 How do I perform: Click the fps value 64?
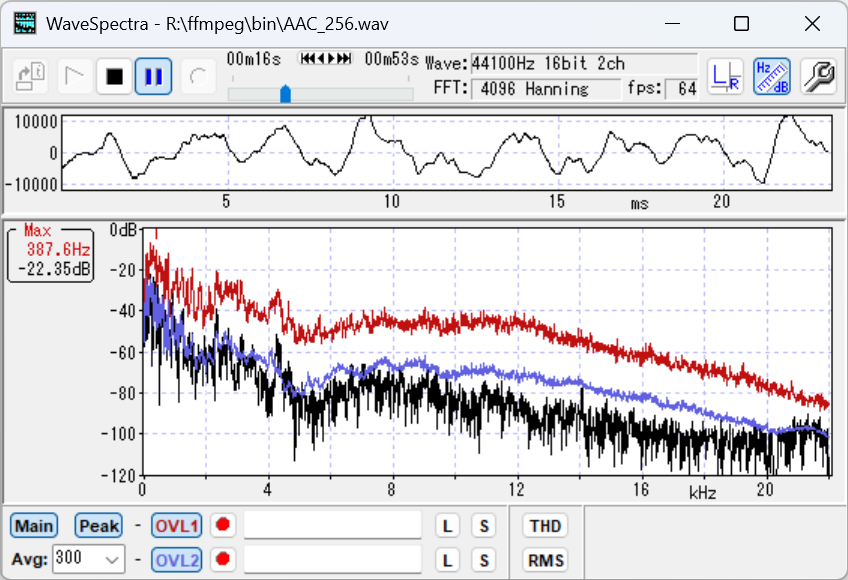click(681, 89)
